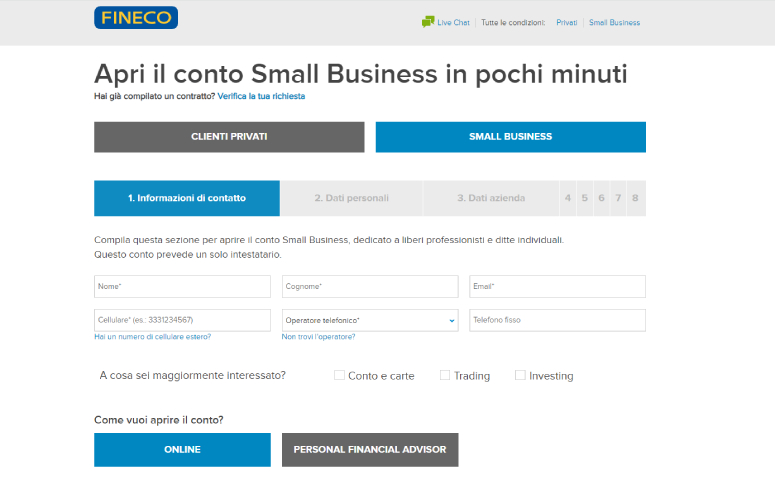Click Non trovi l'operatore link
This screenshot has width=775, height=489.
tap(318, 337)
